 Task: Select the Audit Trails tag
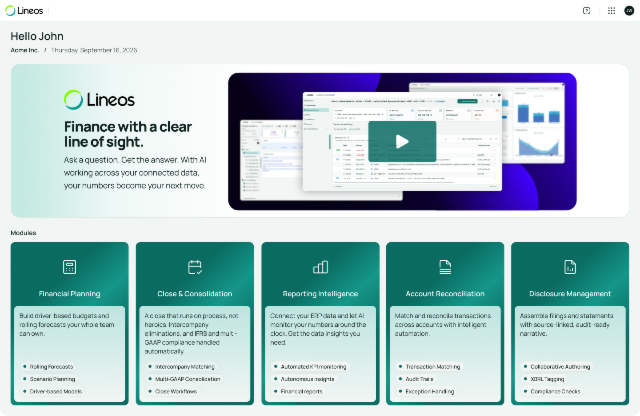[x=416, y=379]
